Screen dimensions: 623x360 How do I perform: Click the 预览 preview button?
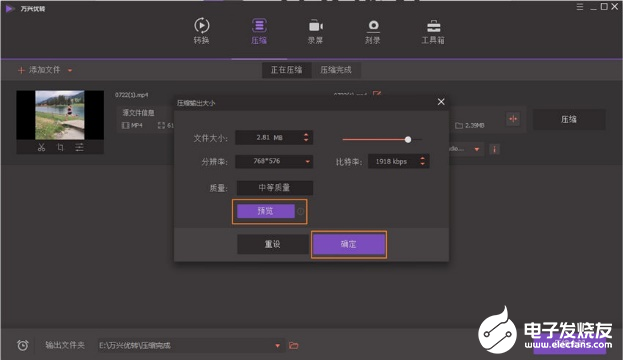tap(265, 211)
